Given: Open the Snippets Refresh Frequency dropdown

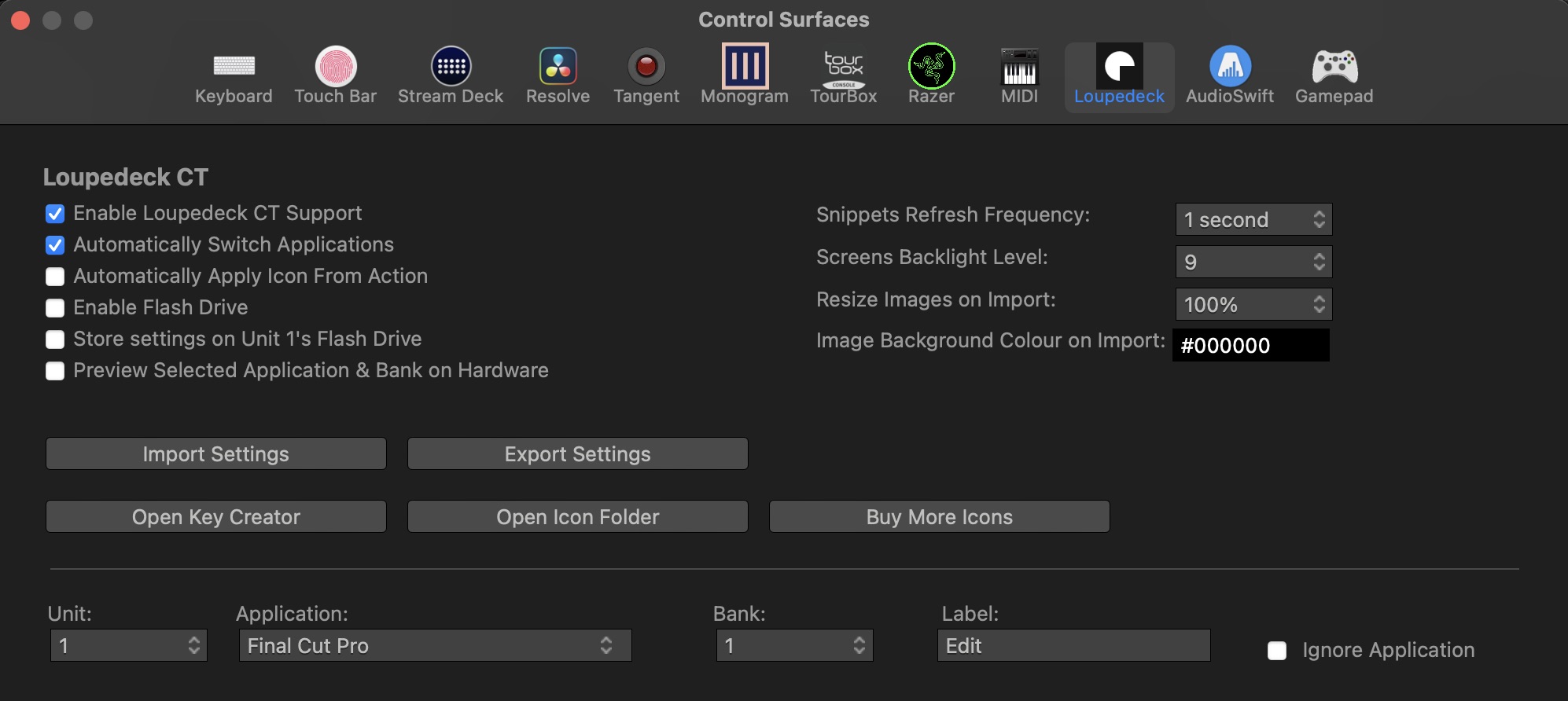Looking at the screenshot, I should click(x=1254, y=219).
